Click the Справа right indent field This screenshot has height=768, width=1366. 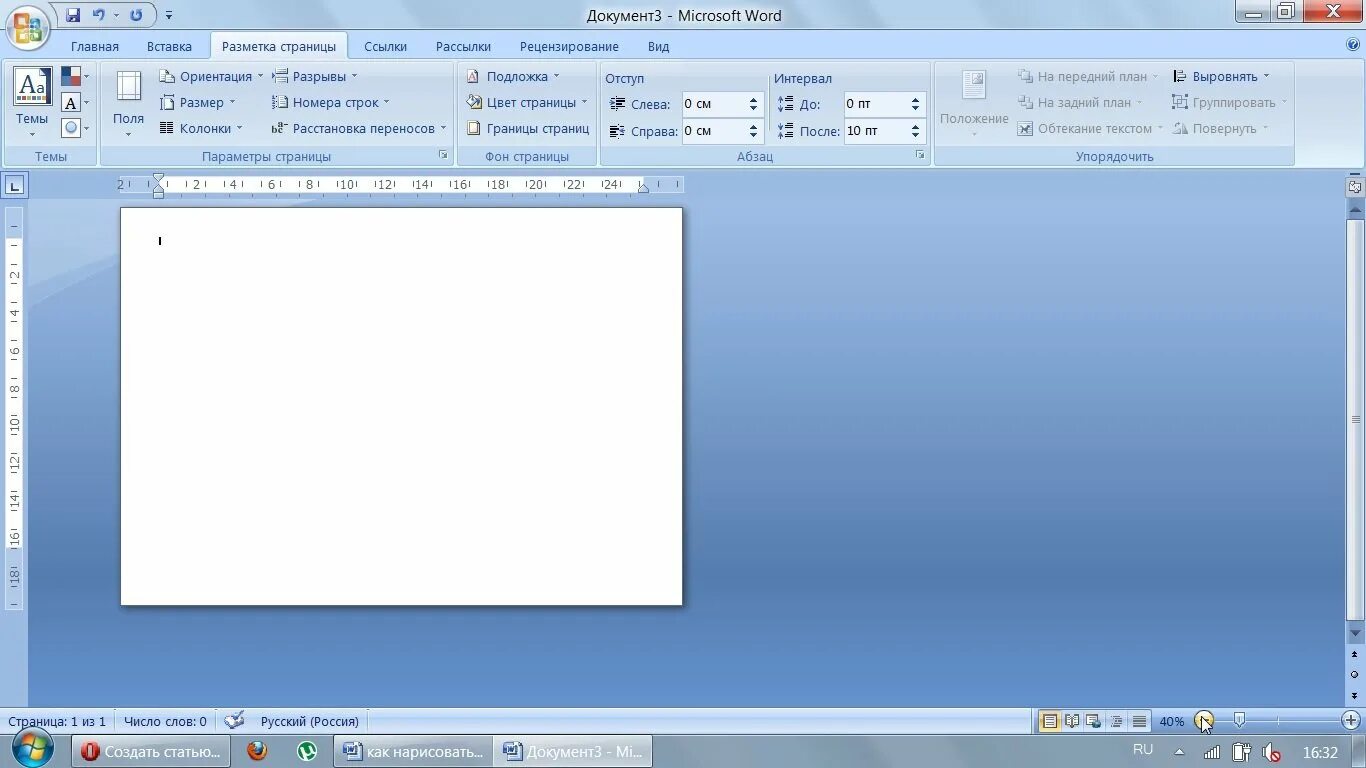[714, 131]
